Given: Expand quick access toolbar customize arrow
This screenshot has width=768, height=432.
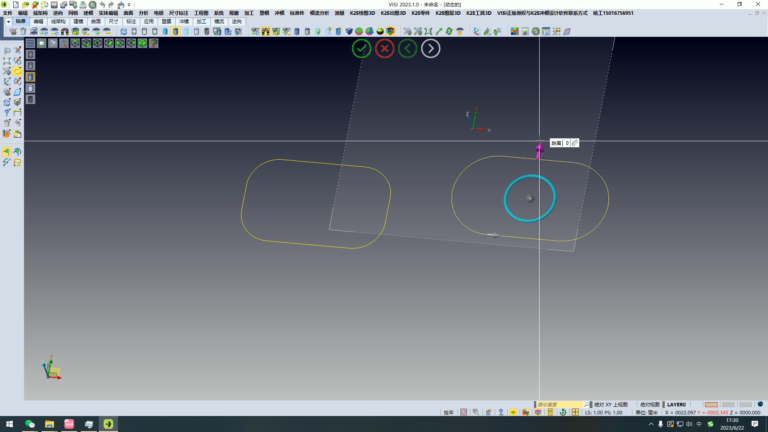Looking at the screenshot, I should tap(129, 4).
